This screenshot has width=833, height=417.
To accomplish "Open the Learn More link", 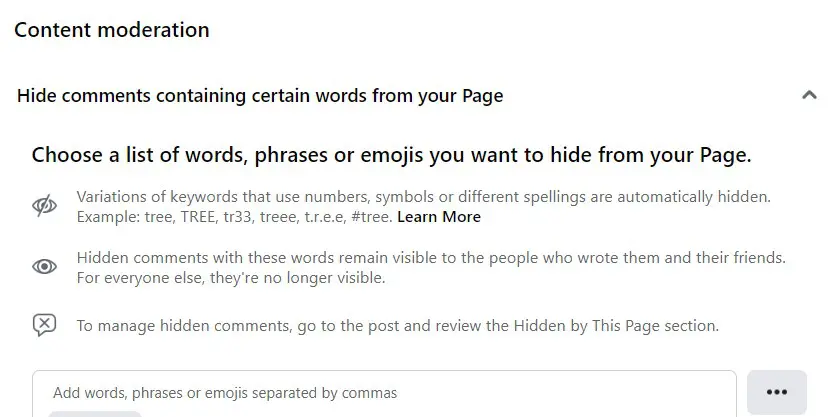I will pyautogui.click(x=439, y=217).
